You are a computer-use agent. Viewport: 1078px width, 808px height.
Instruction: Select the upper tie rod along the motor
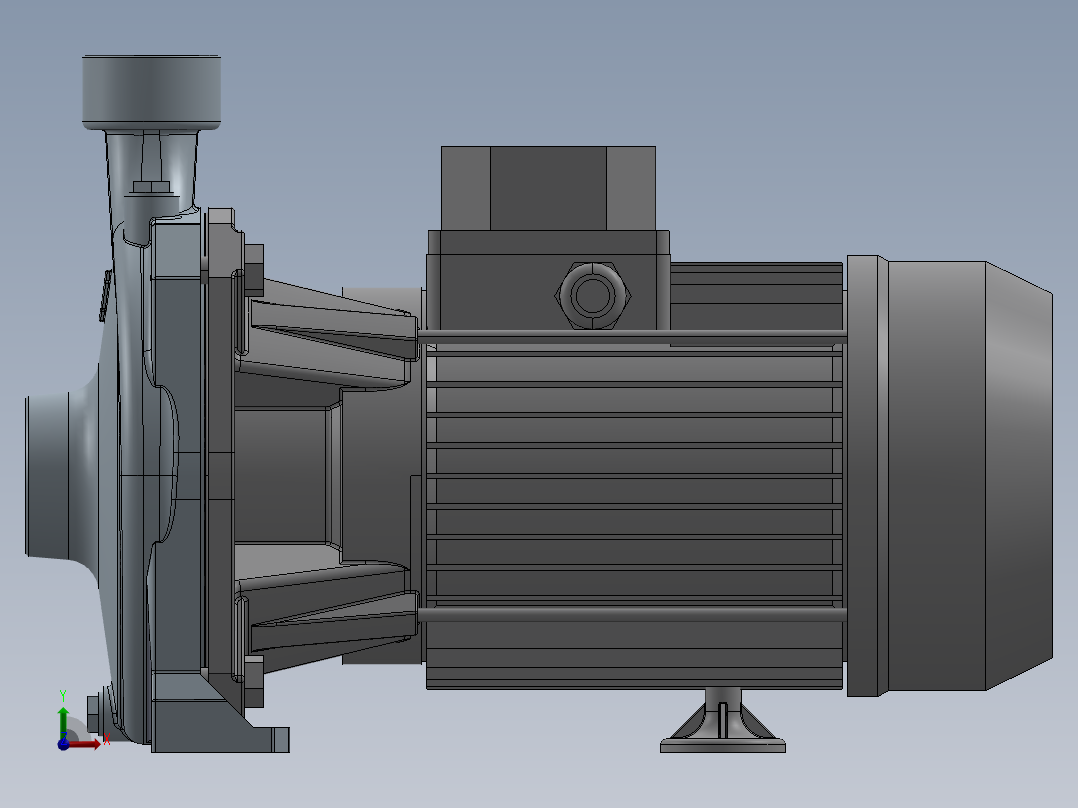point(632,335)
